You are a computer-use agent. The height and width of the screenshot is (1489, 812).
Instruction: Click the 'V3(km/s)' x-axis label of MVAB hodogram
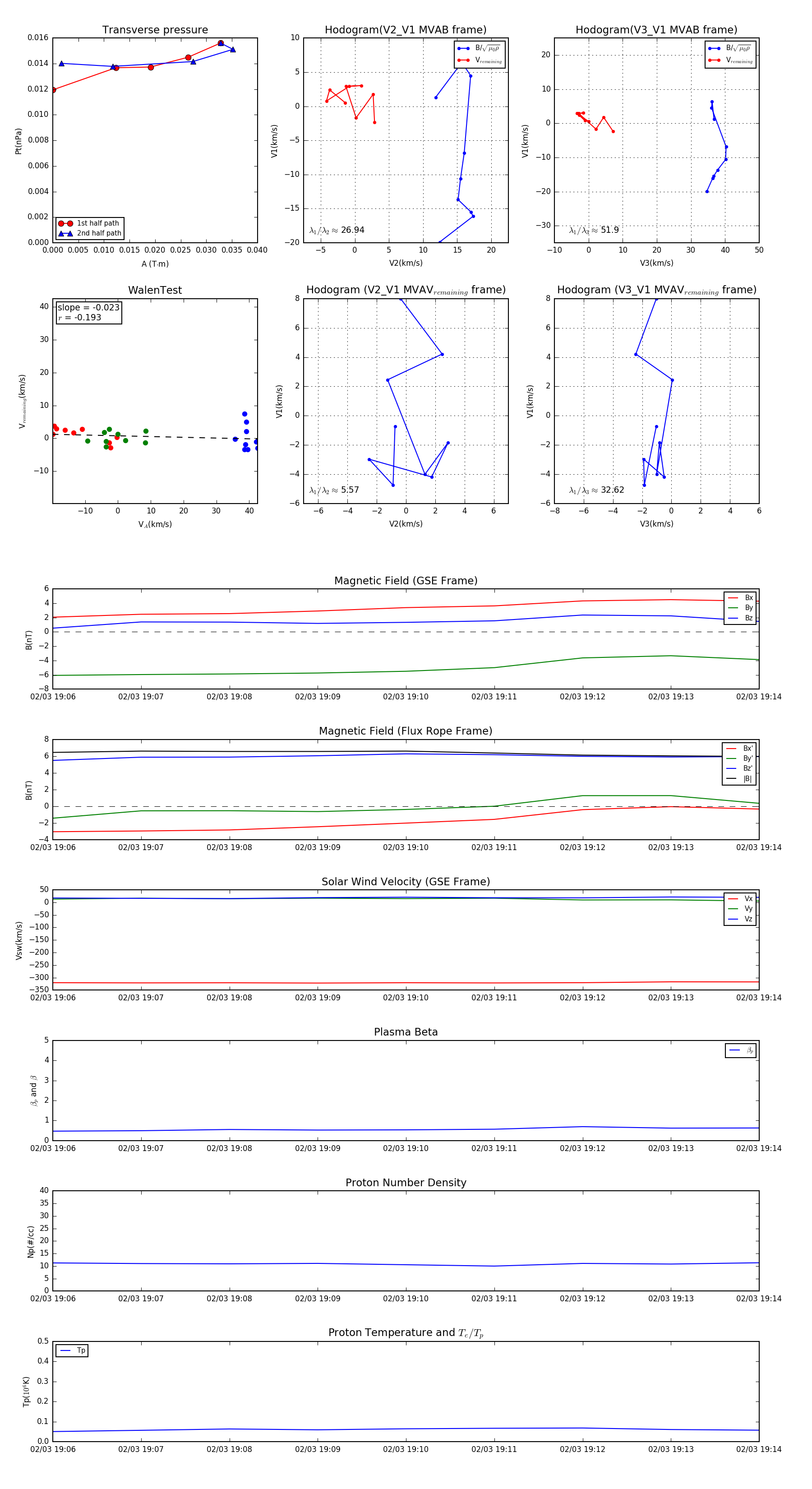tap(656, 263)
